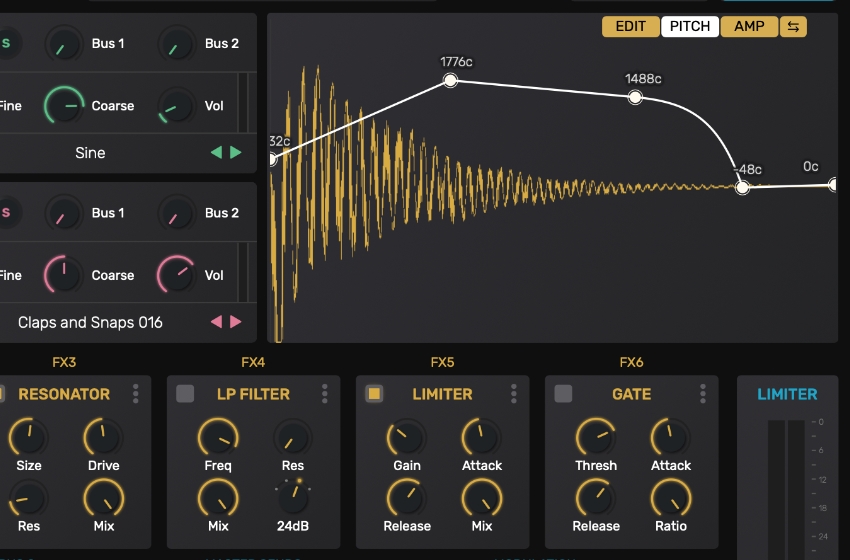Click the Resonator Drive knob

click(104, 437)
